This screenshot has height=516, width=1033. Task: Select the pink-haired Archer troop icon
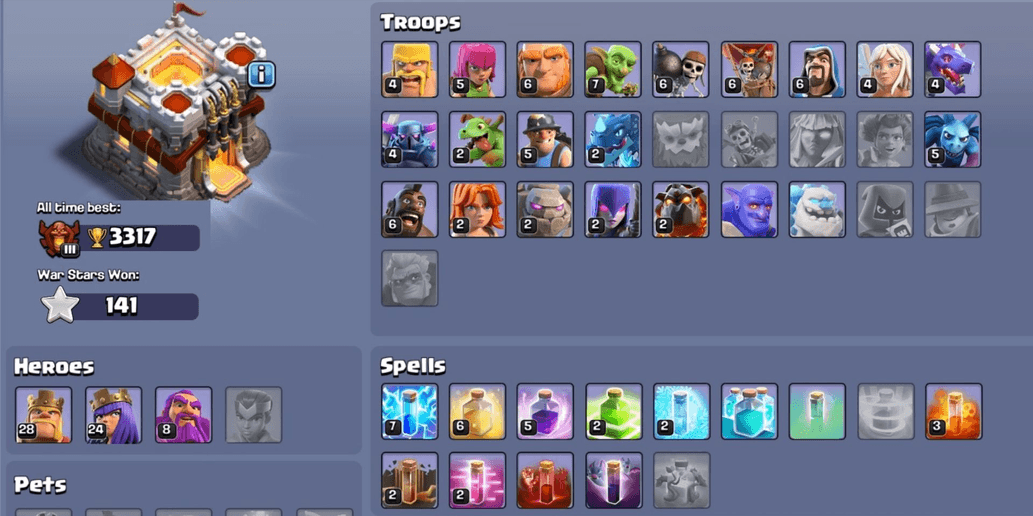tap(478, 70)
